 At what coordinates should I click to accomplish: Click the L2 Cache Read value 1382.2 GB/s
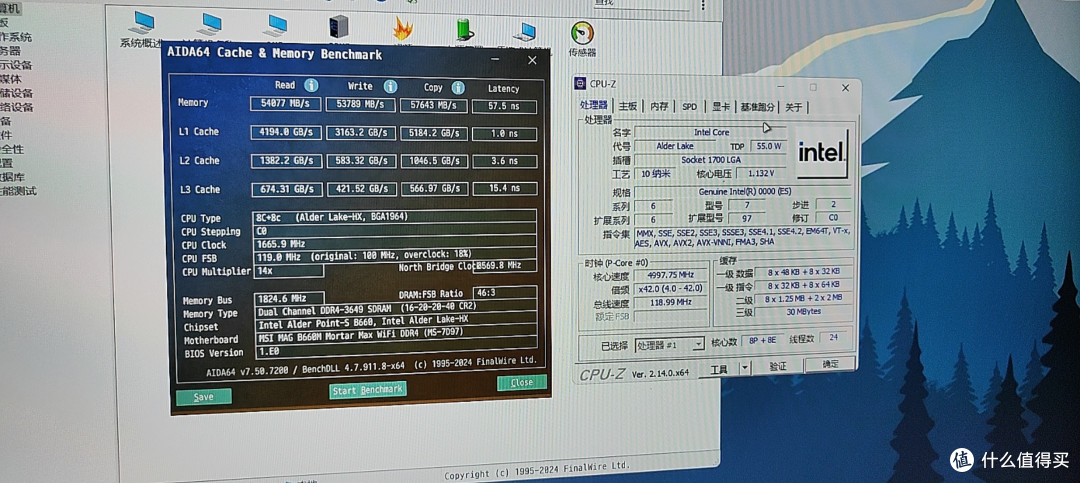(286, 161)
